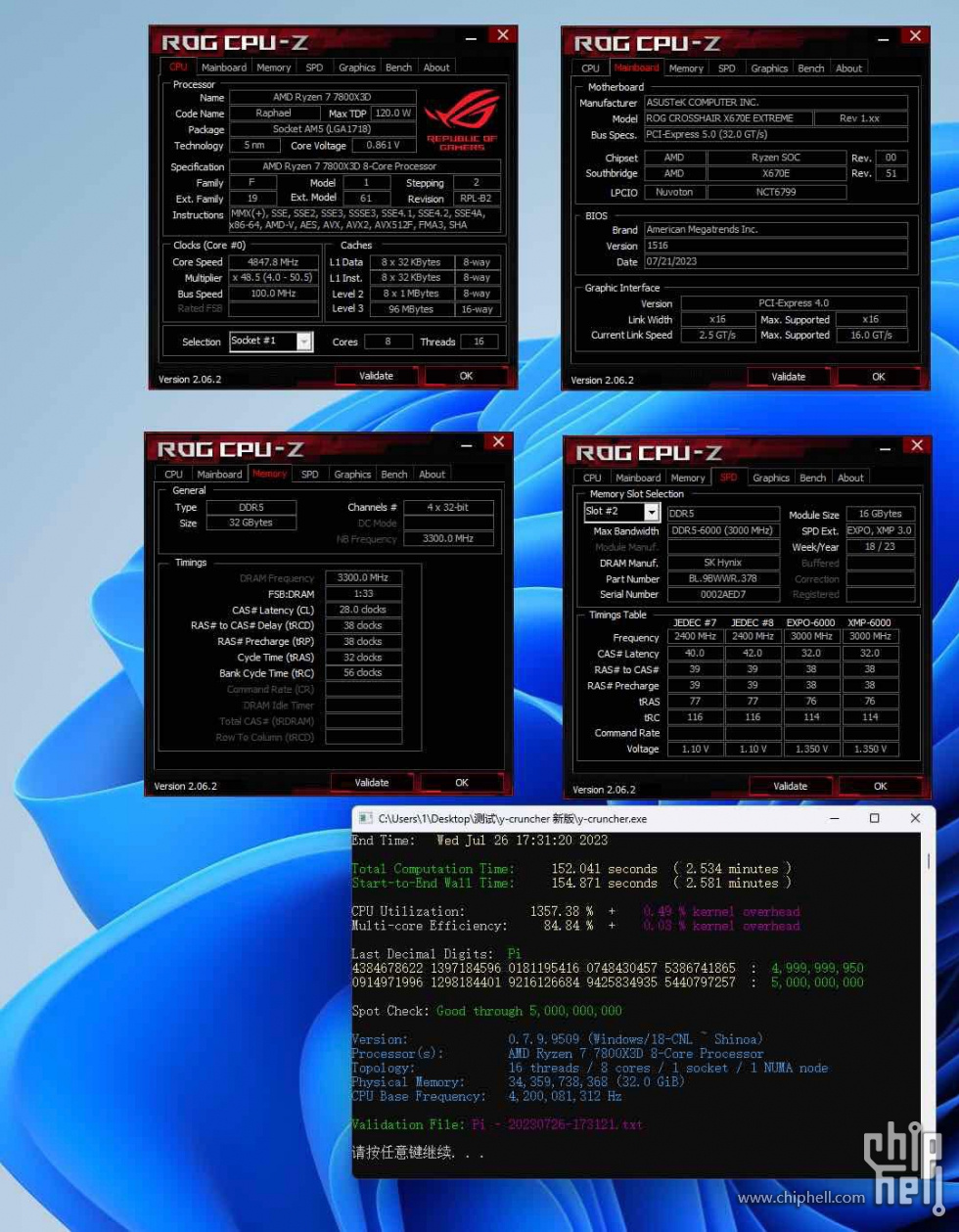This screenshot has height=1232, width=959.
Task: Close the y-cruncher console window
Action: coord(915,818)
